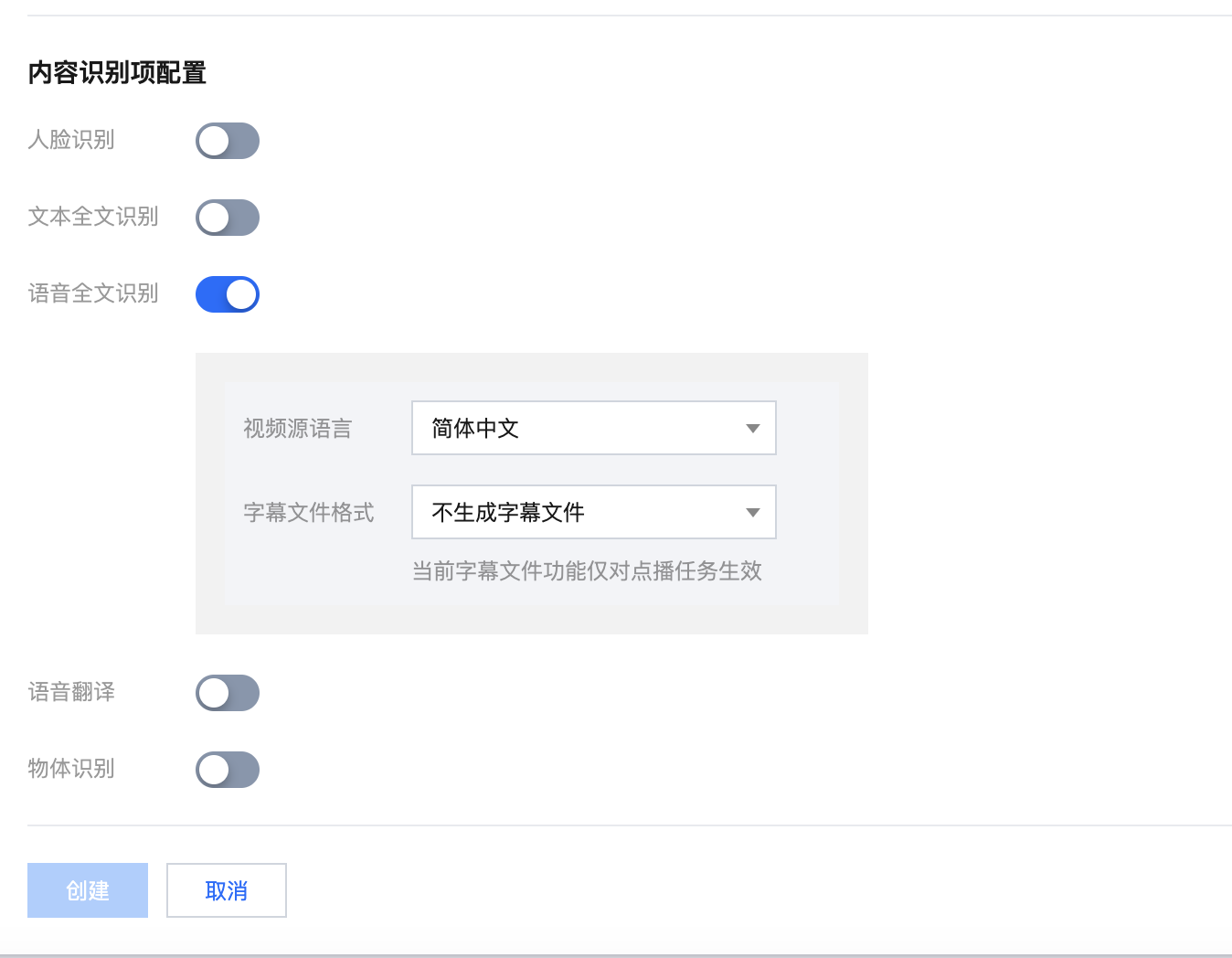1232x958 pixels.
Task: Click the 视频源语言 field label
Action: pyautogui.click(x=297, y=429)
